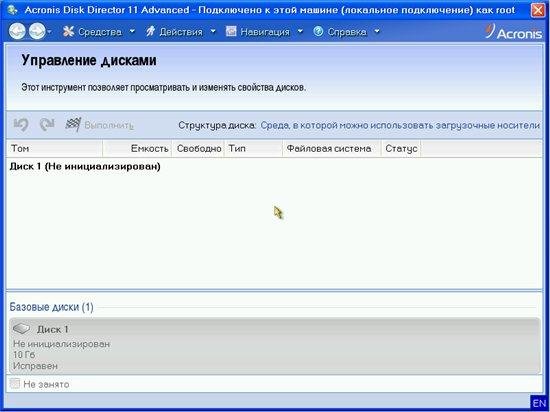Viewport: 550px width, 412px height.
Task: Click the Справка help icon
Action: coord(318,31)
